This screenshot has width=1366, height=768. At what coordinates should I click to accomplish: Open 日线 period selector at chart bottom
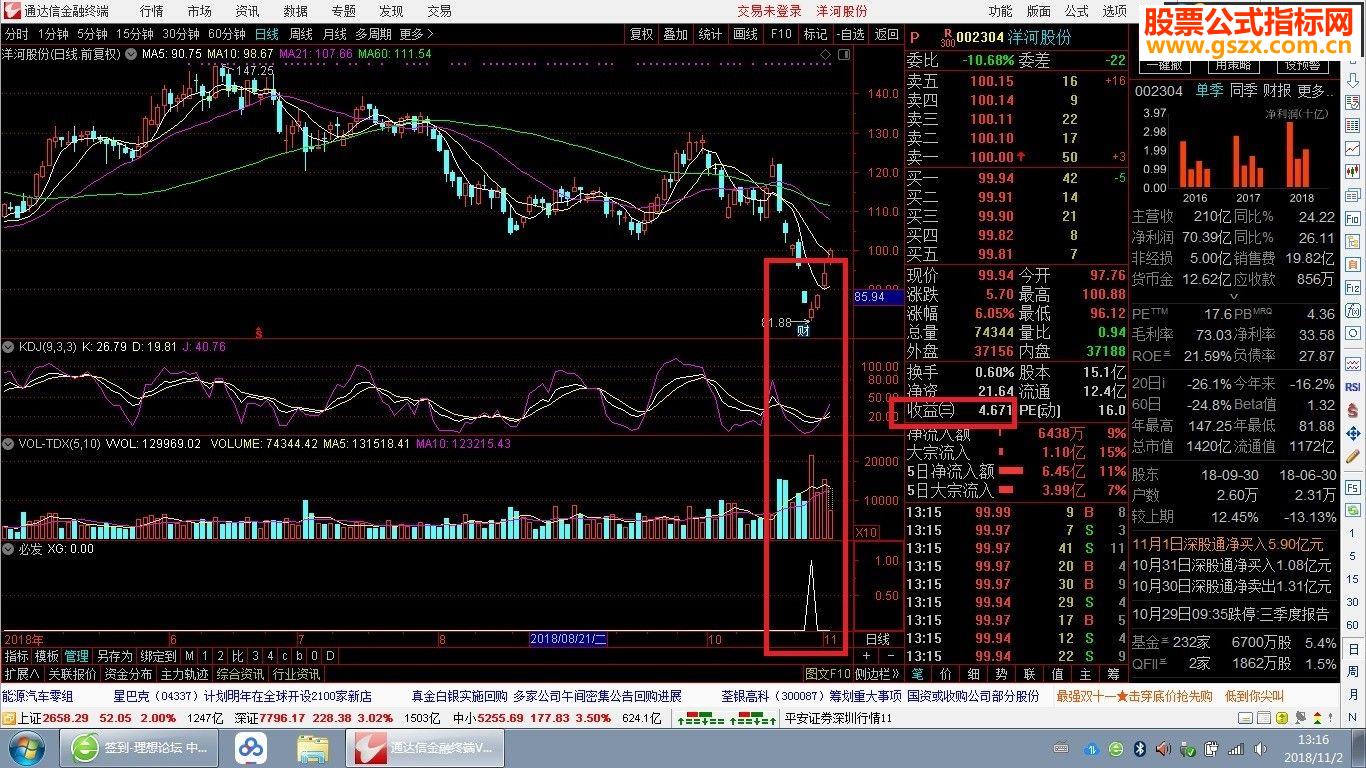tap(877, 639)
